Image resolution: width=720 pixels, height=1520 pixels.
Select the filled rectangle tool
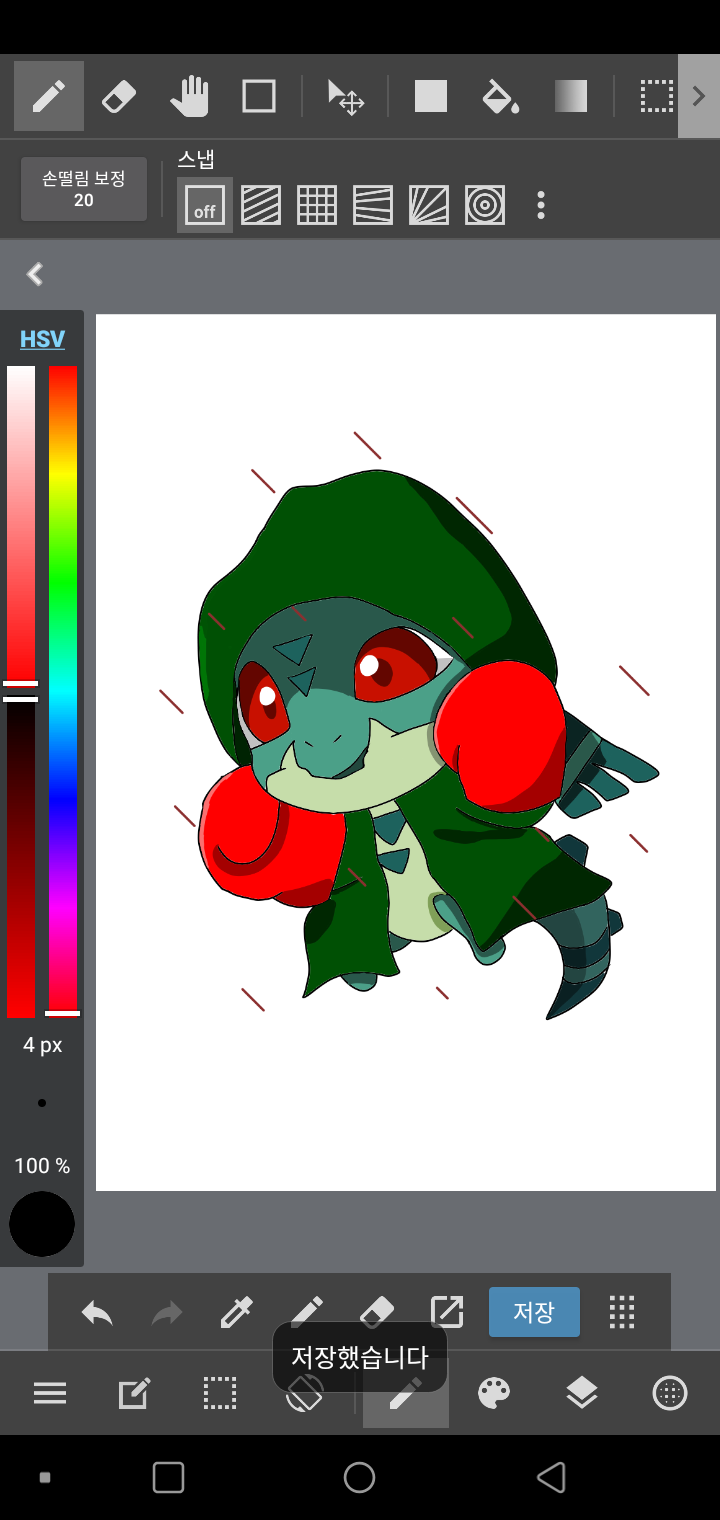point(431,97)
